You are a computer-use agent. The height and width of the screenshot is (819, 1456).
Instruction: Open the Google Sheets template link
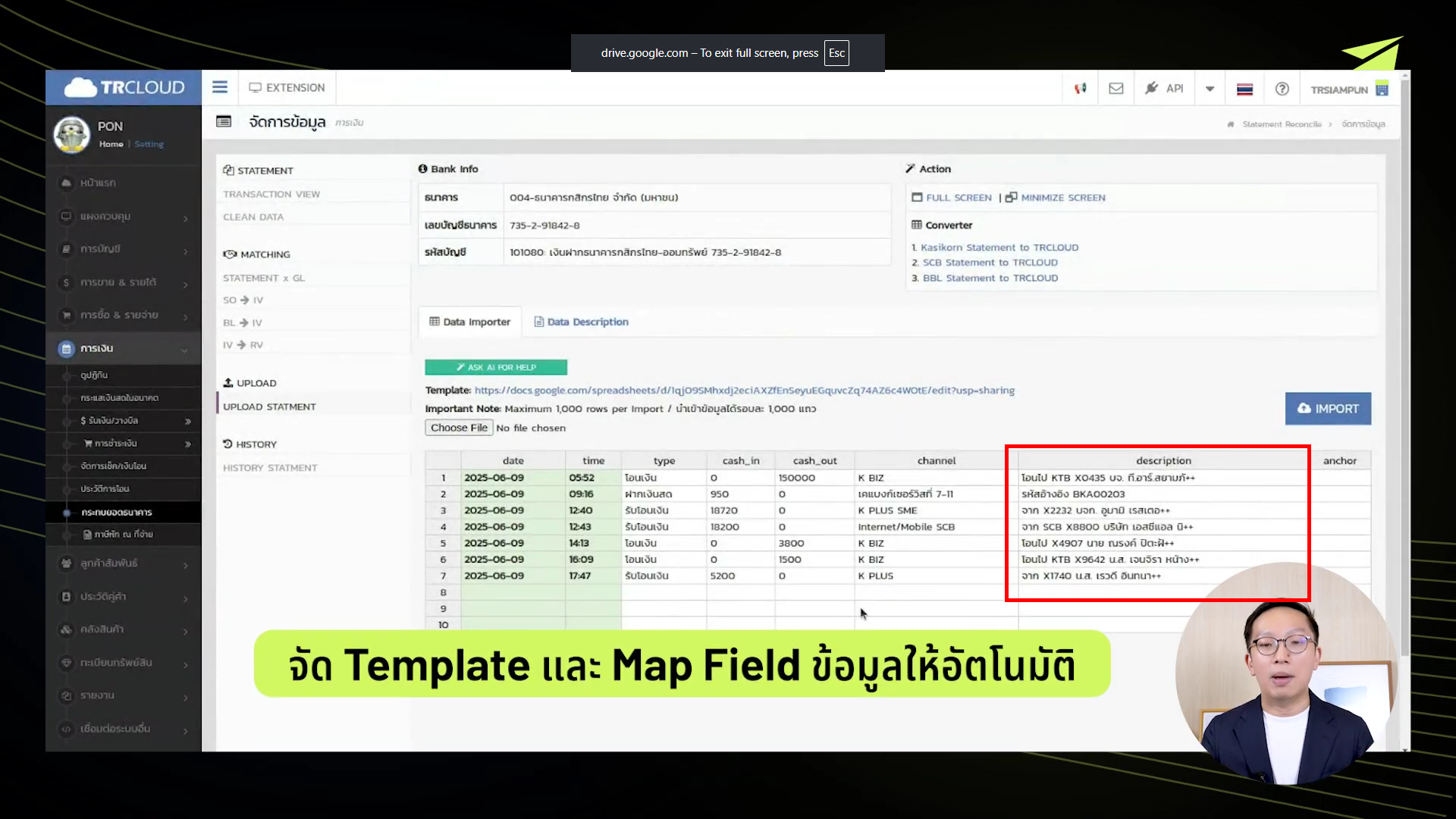click(x=744, y=391)
